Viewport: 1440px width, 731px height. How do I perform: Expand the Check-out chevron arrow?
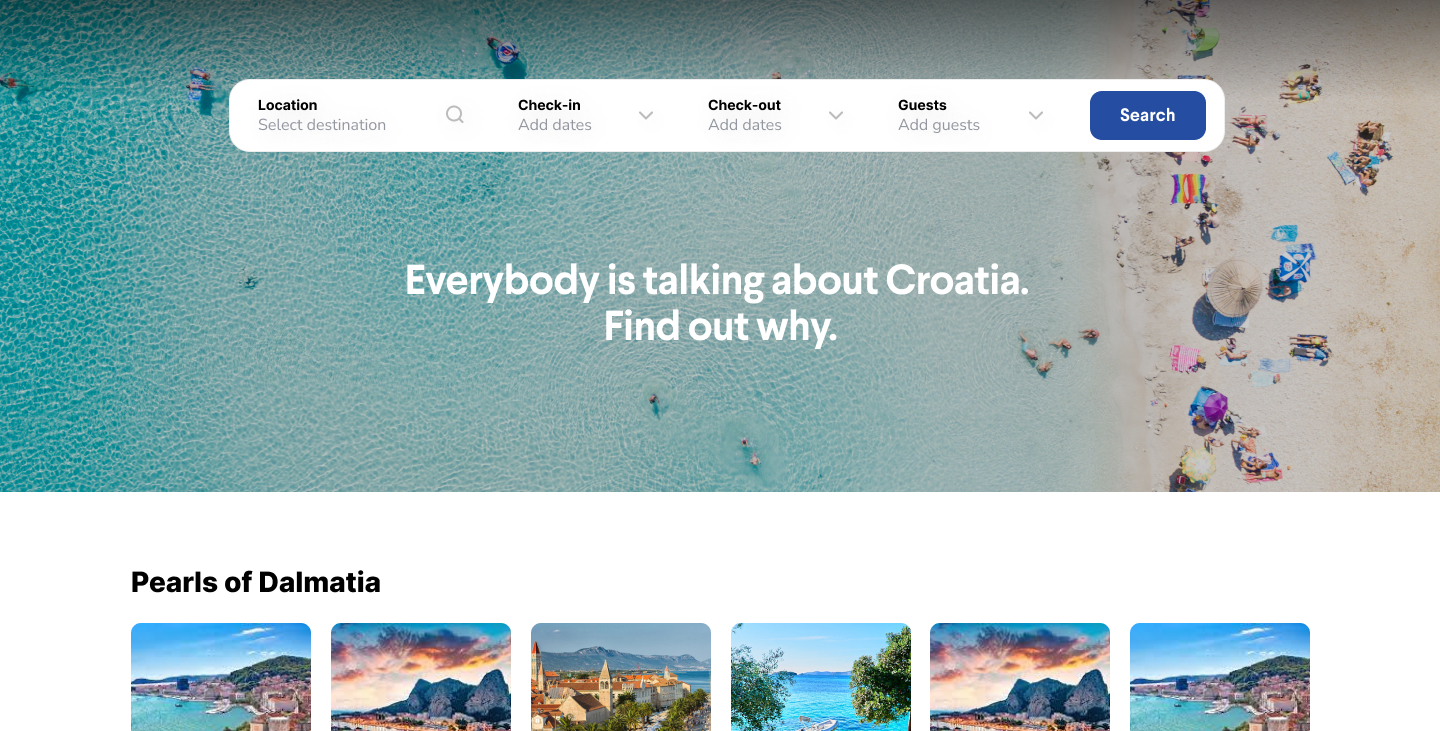pos(836,115)
